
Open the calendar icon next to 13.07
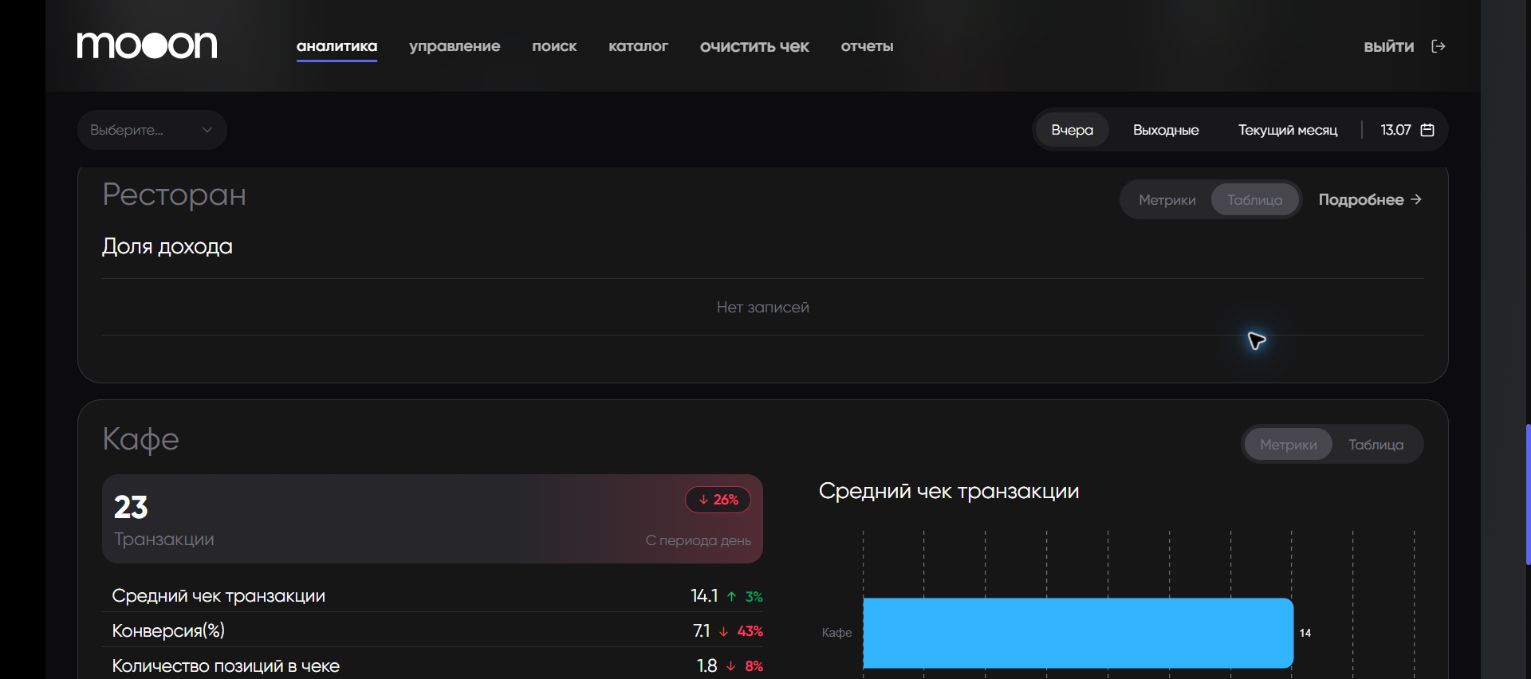point(1428,130)
